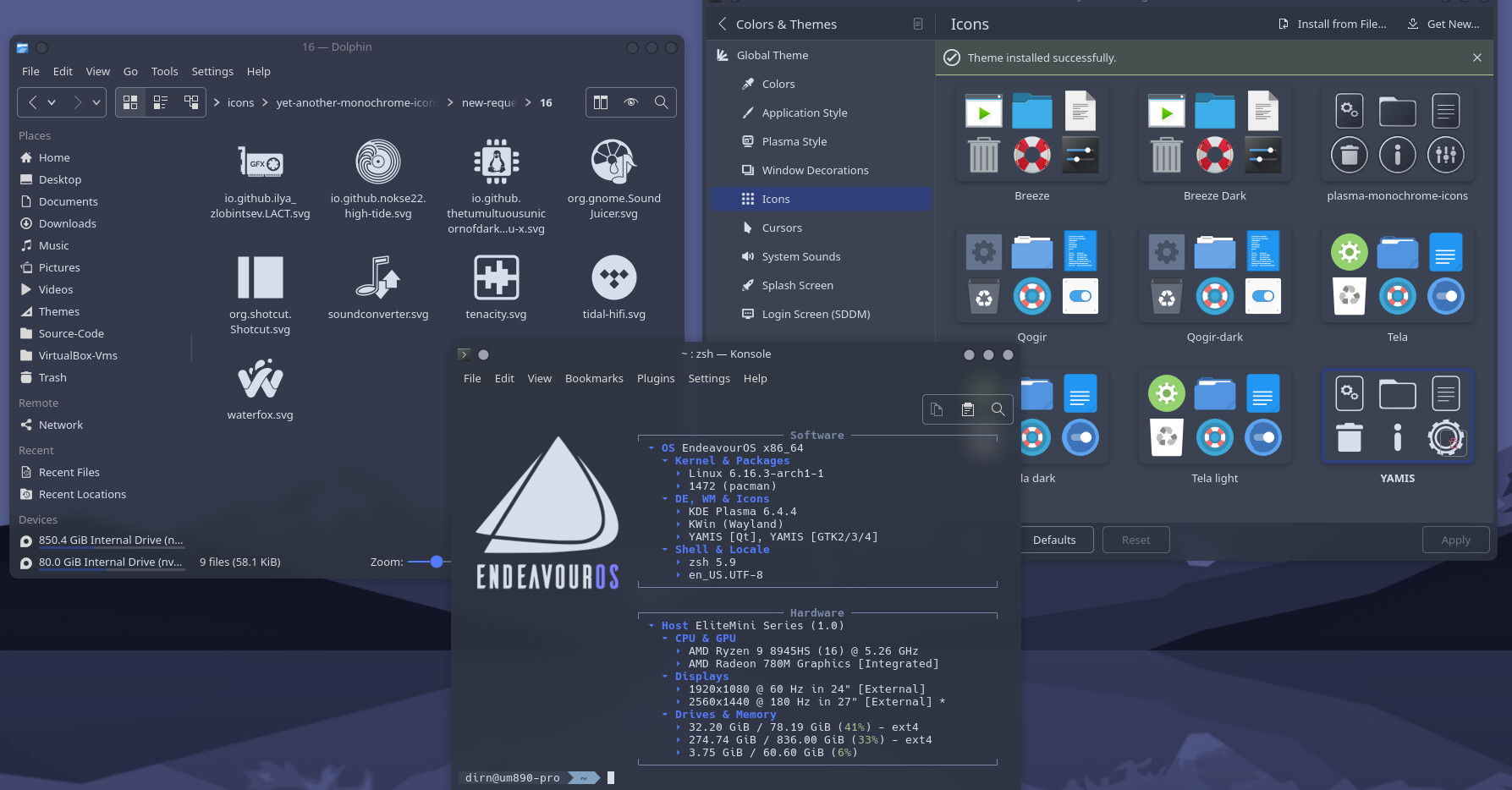
Task: Dismiss the 'Theme installed successfully' message
Action: pyautogui.click(x=1476, y=58)
